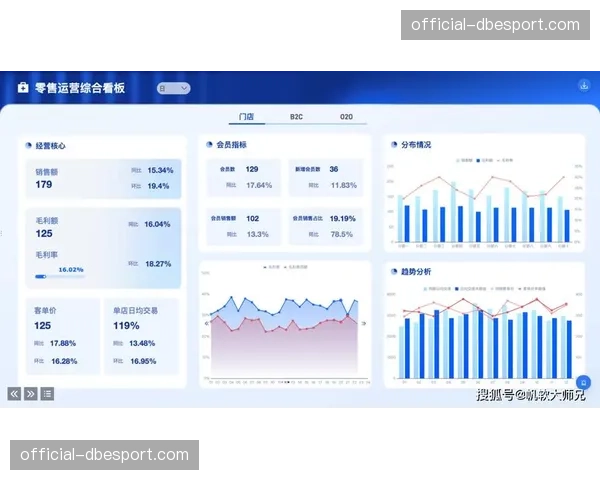Click the 会员数 value 129
The height and width of the screenshot is (480, 600).
252,169
